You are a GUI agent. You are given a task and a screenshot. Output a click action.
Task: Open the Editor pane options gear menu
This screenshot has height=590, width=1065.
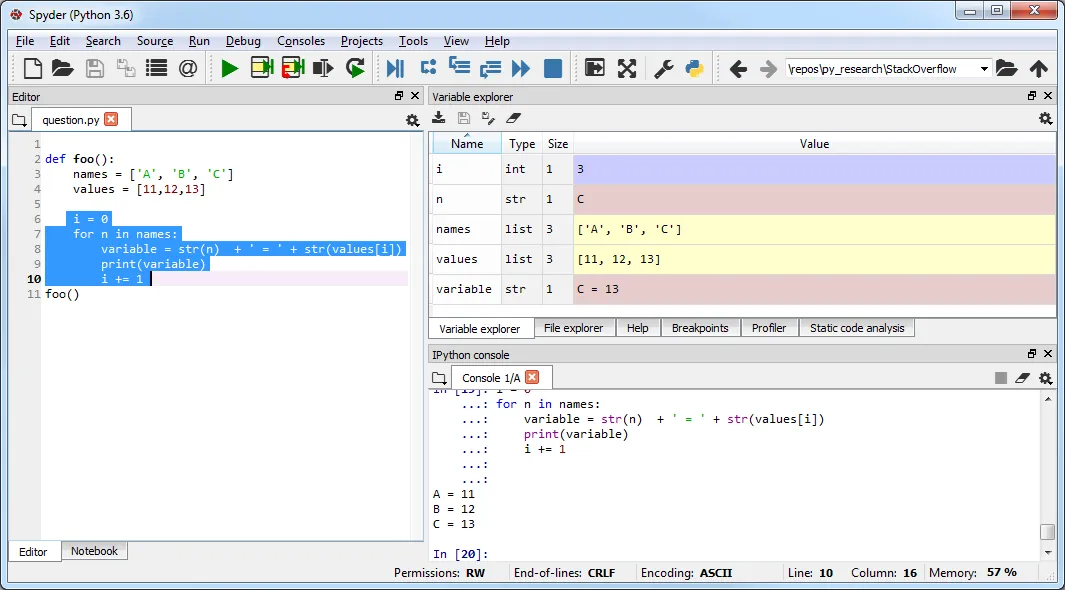click(412, 120)
